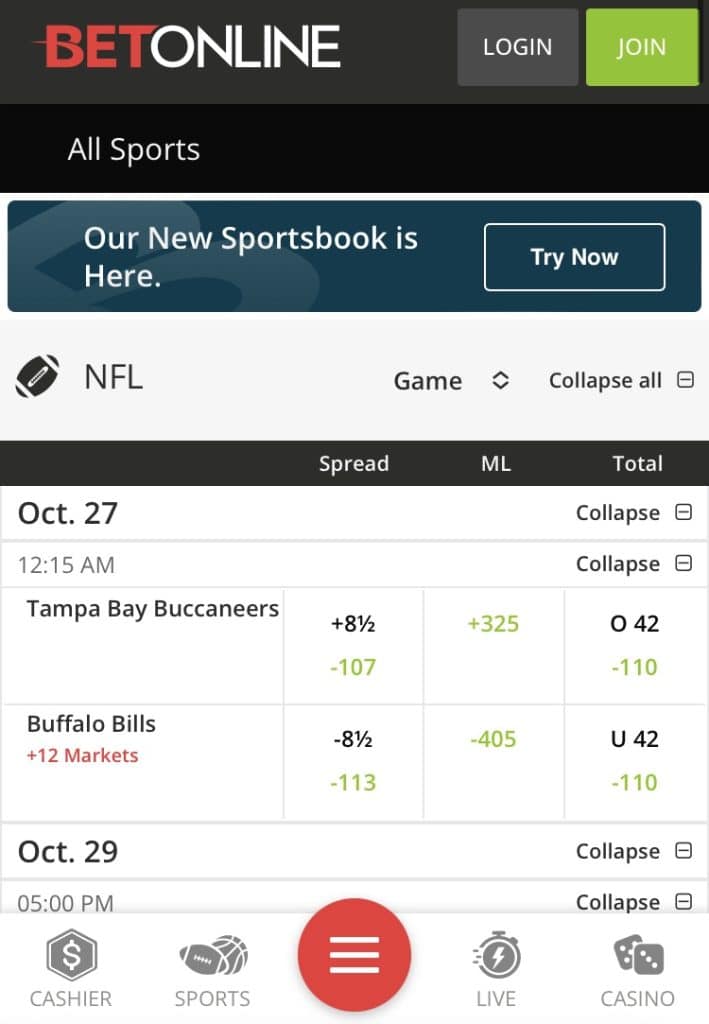Collapse the 12:15 AM games group
Screen dimensions: 709x1024
click(x=683, y=564)
